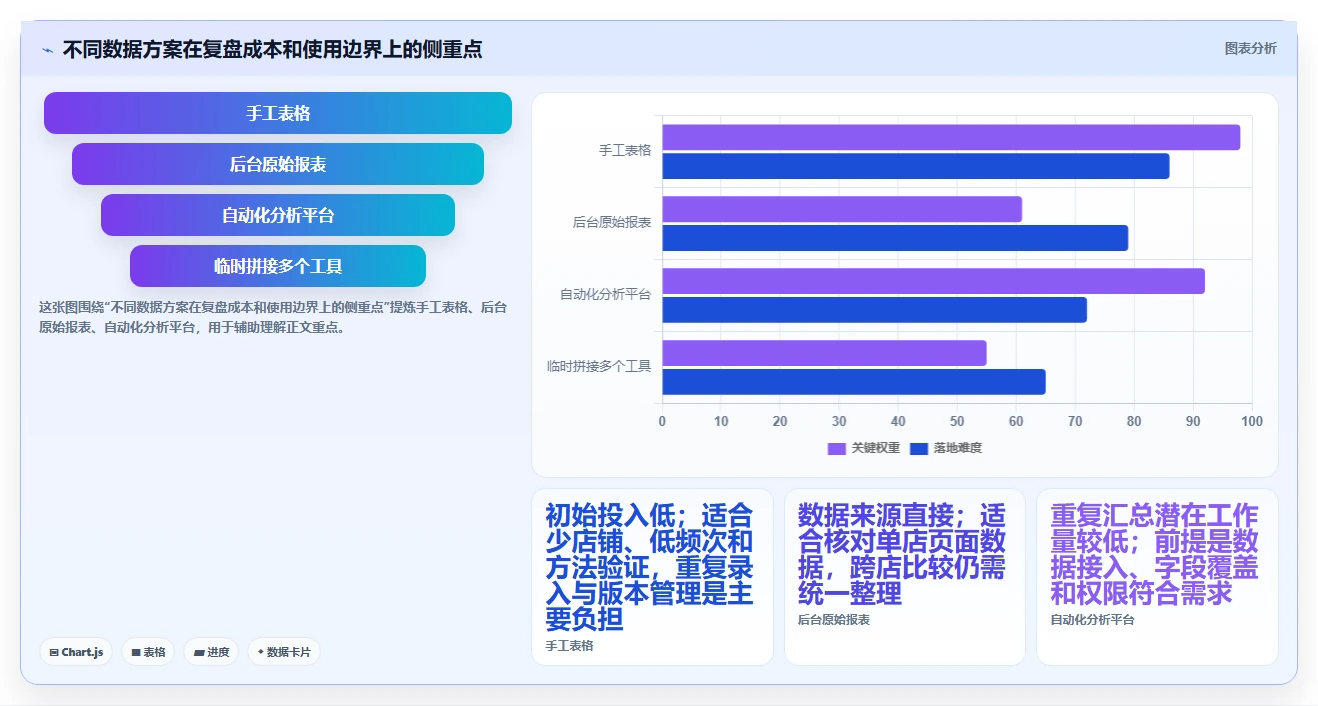Click the 手工表格 y-axis label
The image size is (1318, 706).
(625, 150)
